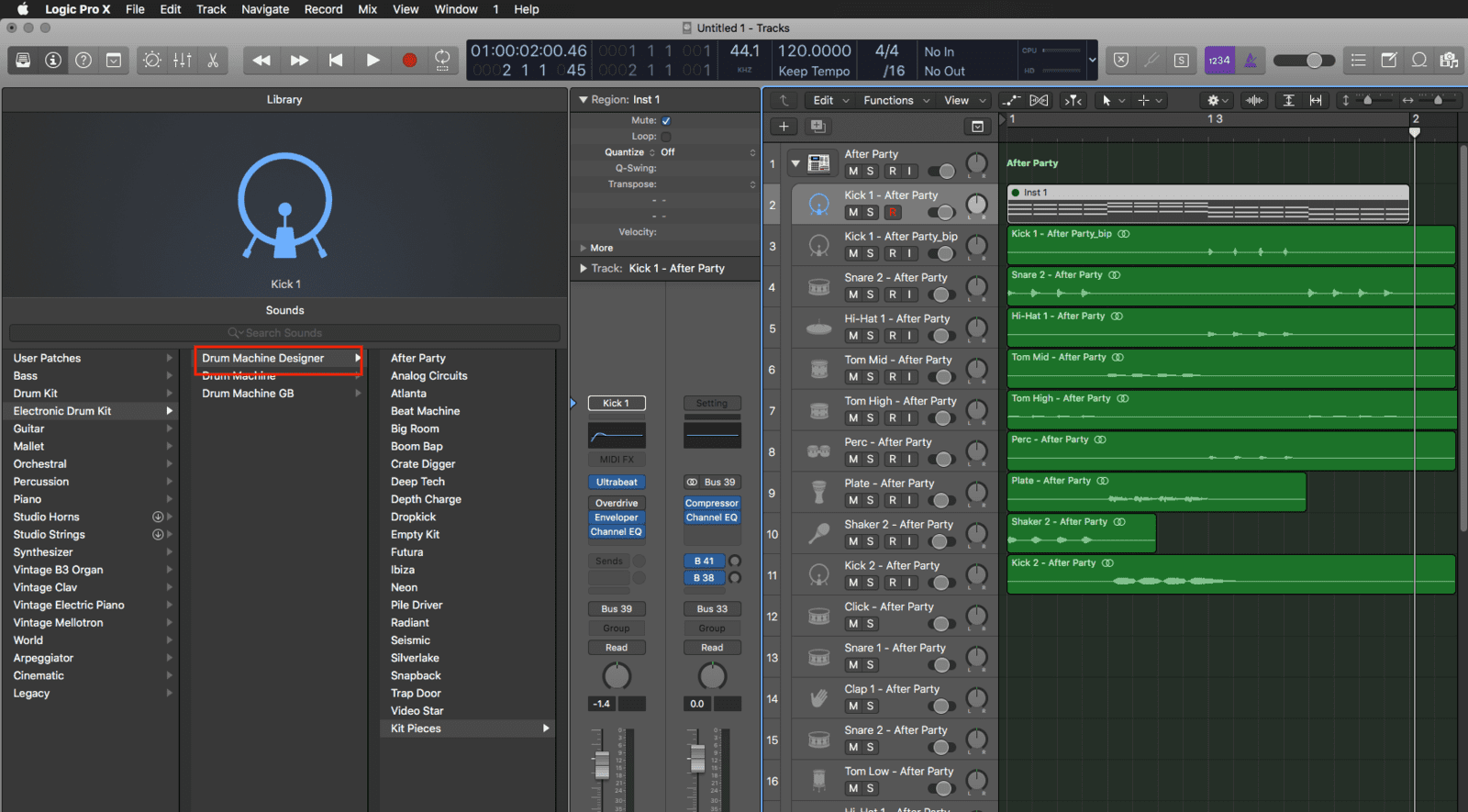This screenshot has width=1468, height=812.
Task: Toggle the Mute checkbox in Region inspector
Action: coord(666,120)
